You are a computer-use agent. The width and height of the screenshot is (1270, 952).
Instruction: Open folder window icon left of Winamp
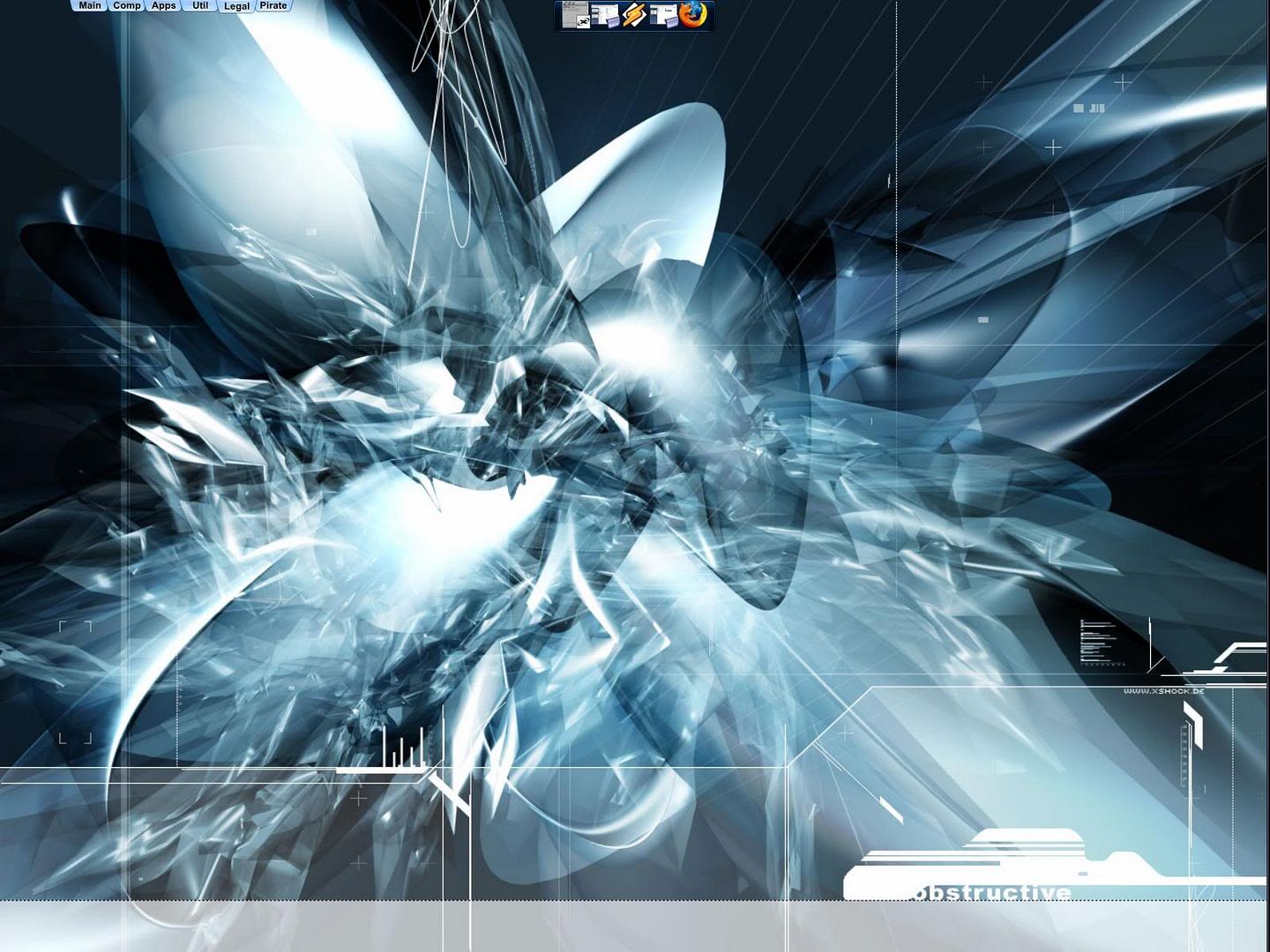(605, 15)
